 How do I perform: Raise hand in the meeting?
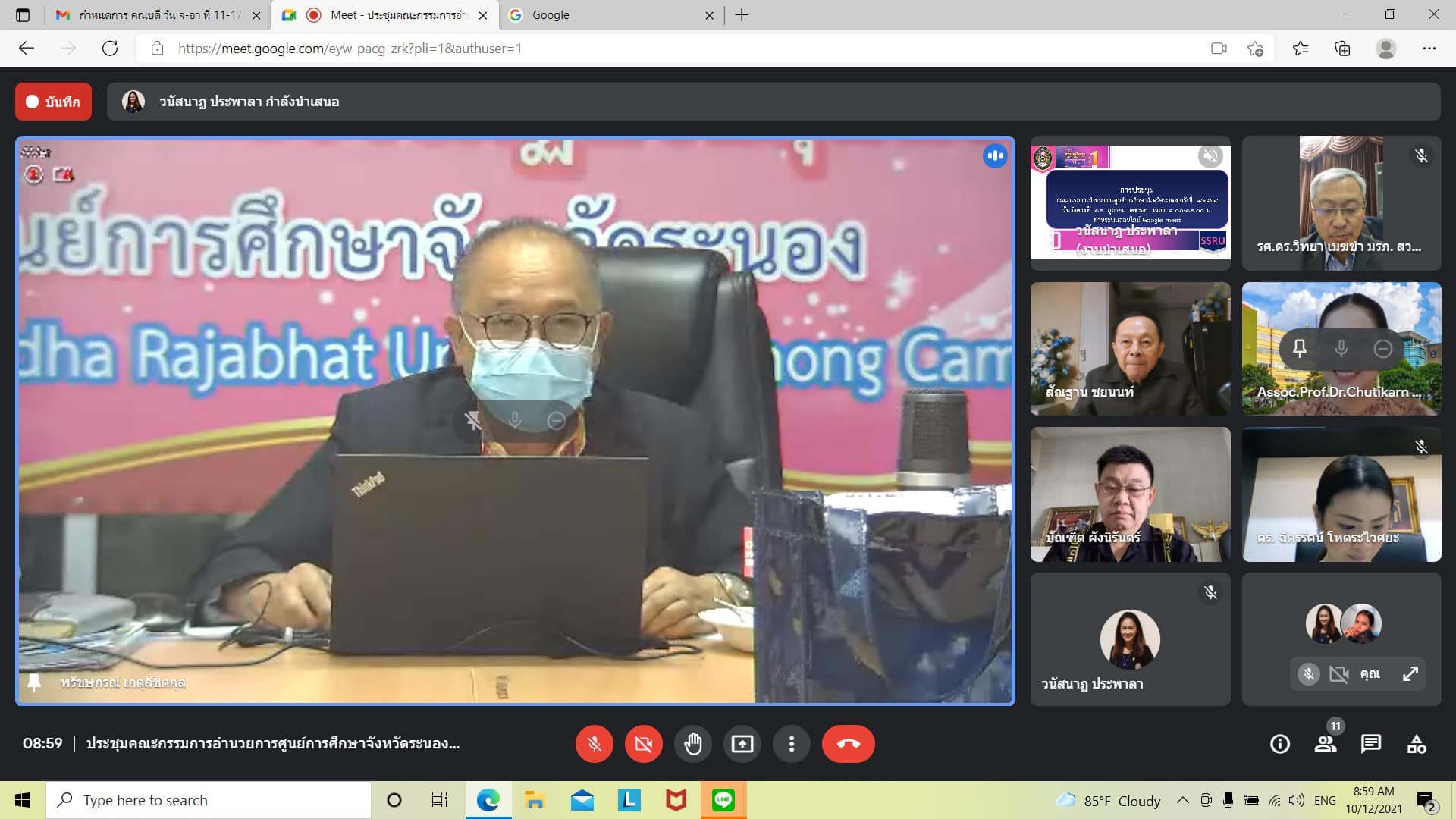[692, 744]
